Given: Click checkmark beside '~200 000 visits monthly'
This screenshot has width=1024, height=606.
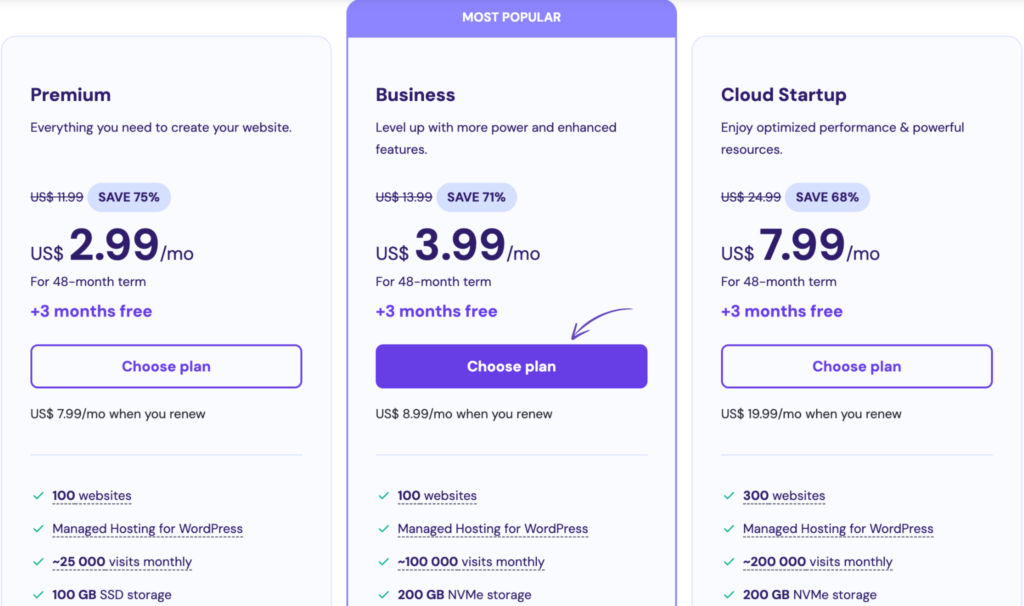Looking at the screenshot, I should [x=729, y=562].
